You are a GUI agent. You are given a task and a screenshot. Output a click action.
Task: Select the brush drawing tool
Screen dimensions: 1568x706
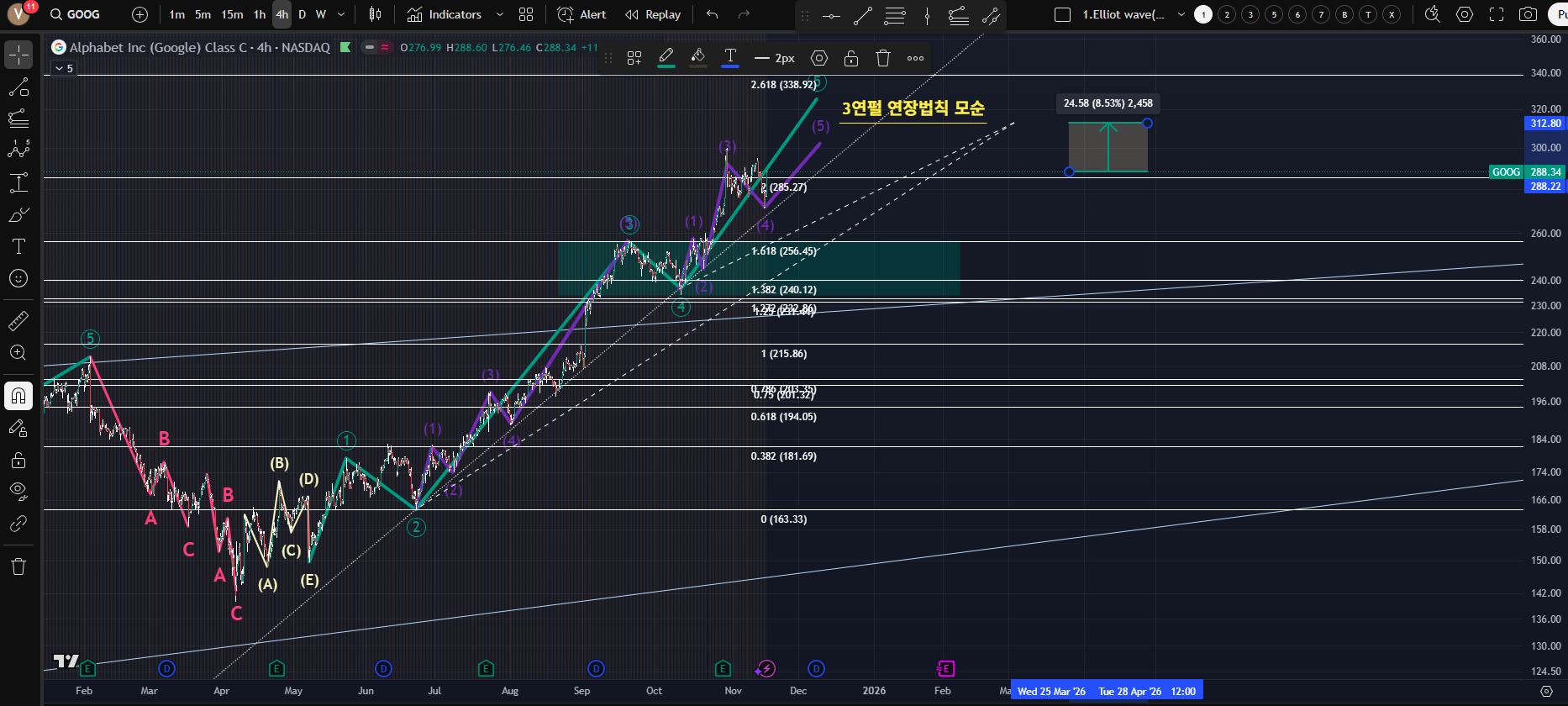pyautogui.click(x=18, y=215)
